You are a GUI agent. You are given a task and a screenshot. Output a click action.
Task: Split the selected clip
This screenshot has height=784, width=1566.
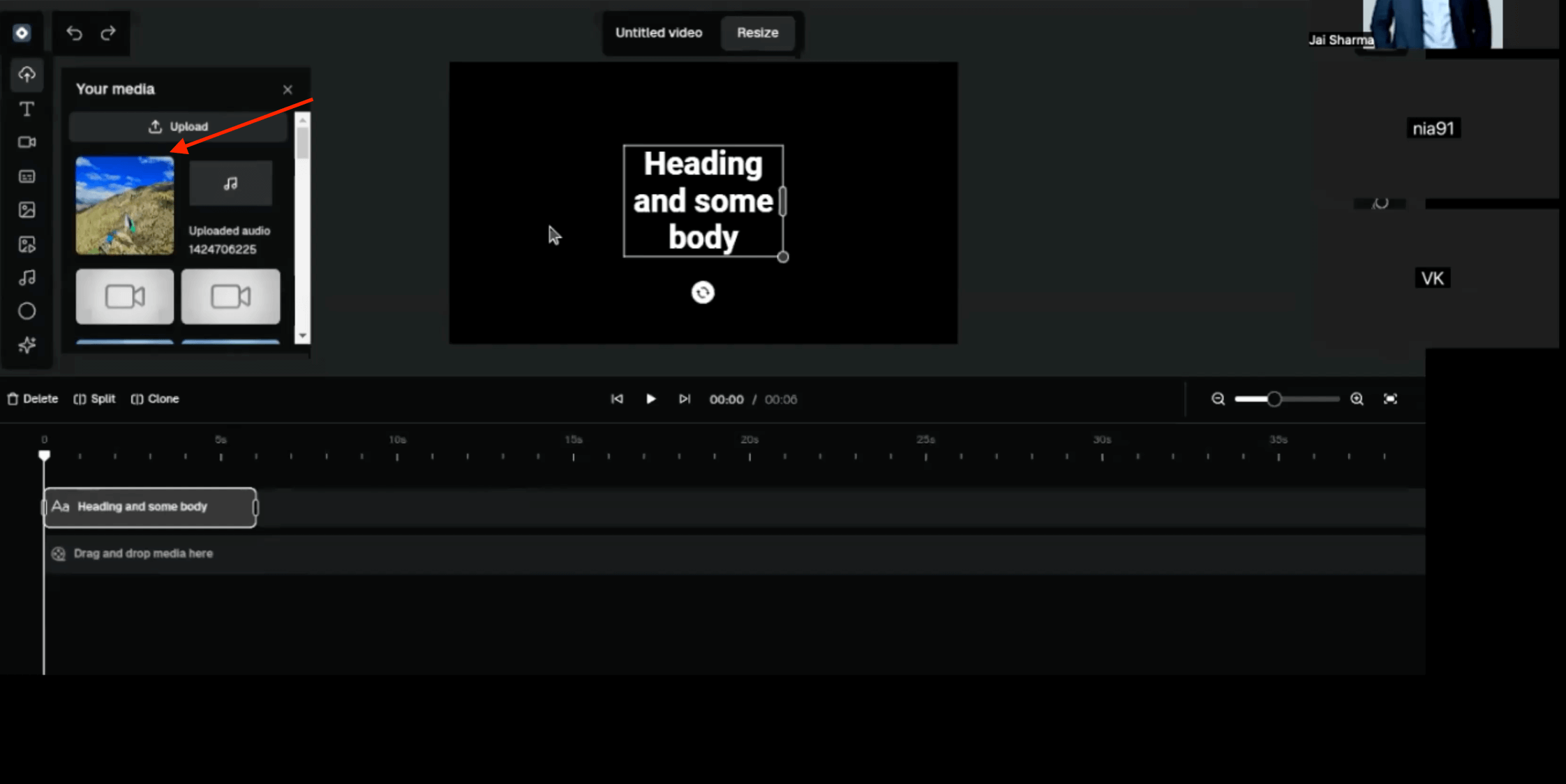pos(94,399)
